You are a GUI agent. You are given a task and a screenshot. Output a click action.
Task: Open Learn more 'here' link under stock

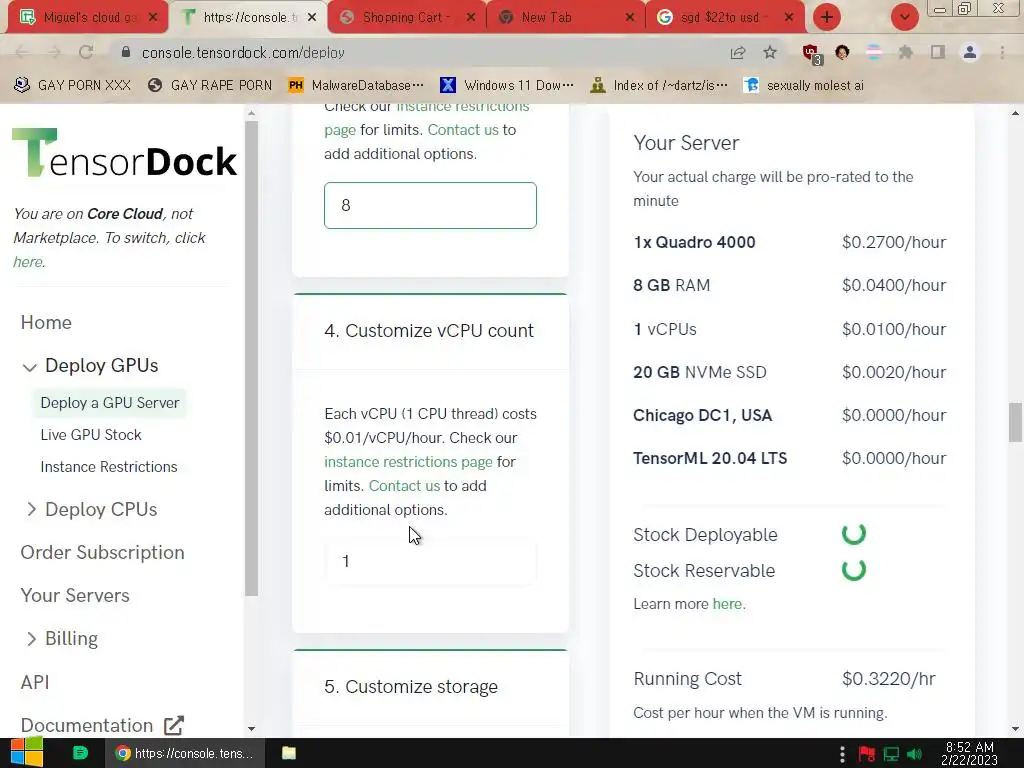[x=727, y=603]
